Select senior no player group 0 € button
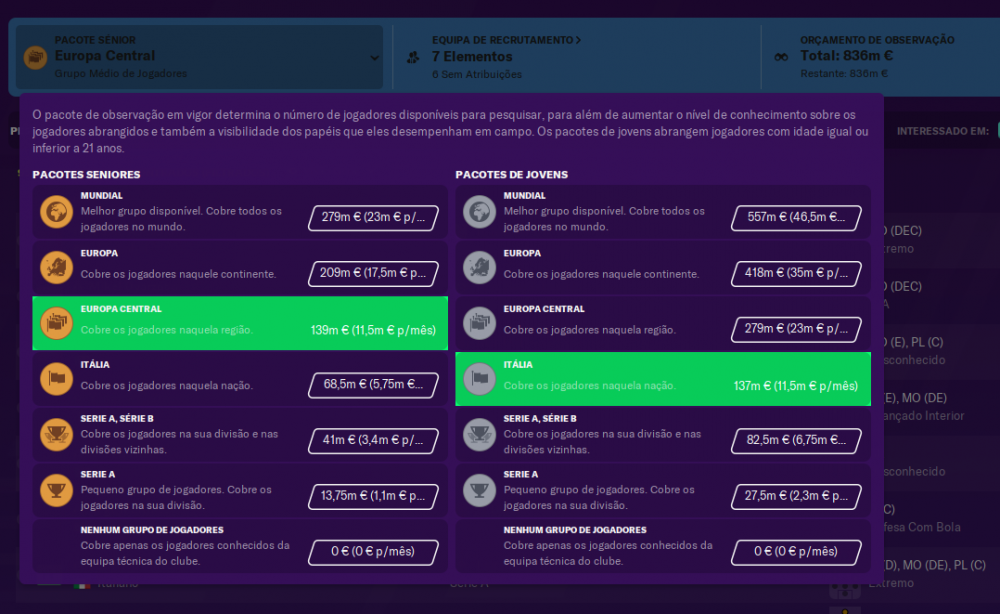The image size is (1000, 614). [x=373, y=552]
